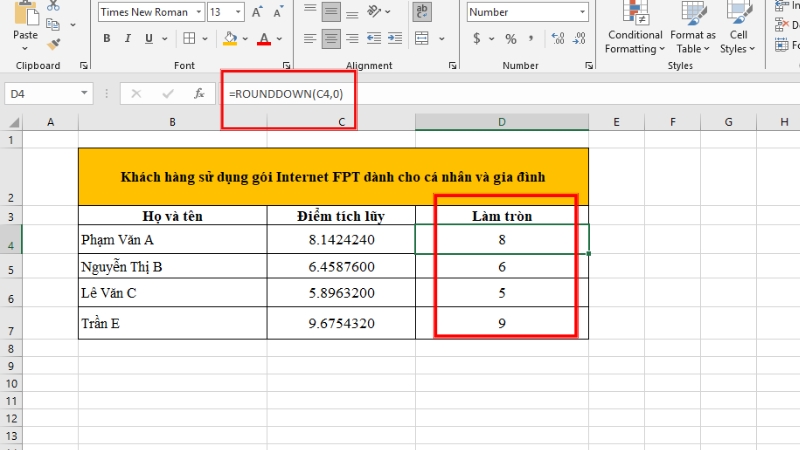The height and width of the screenshot is (450, 800).
Task: Click the Cut scissors icon
Action: click(53, 6)
